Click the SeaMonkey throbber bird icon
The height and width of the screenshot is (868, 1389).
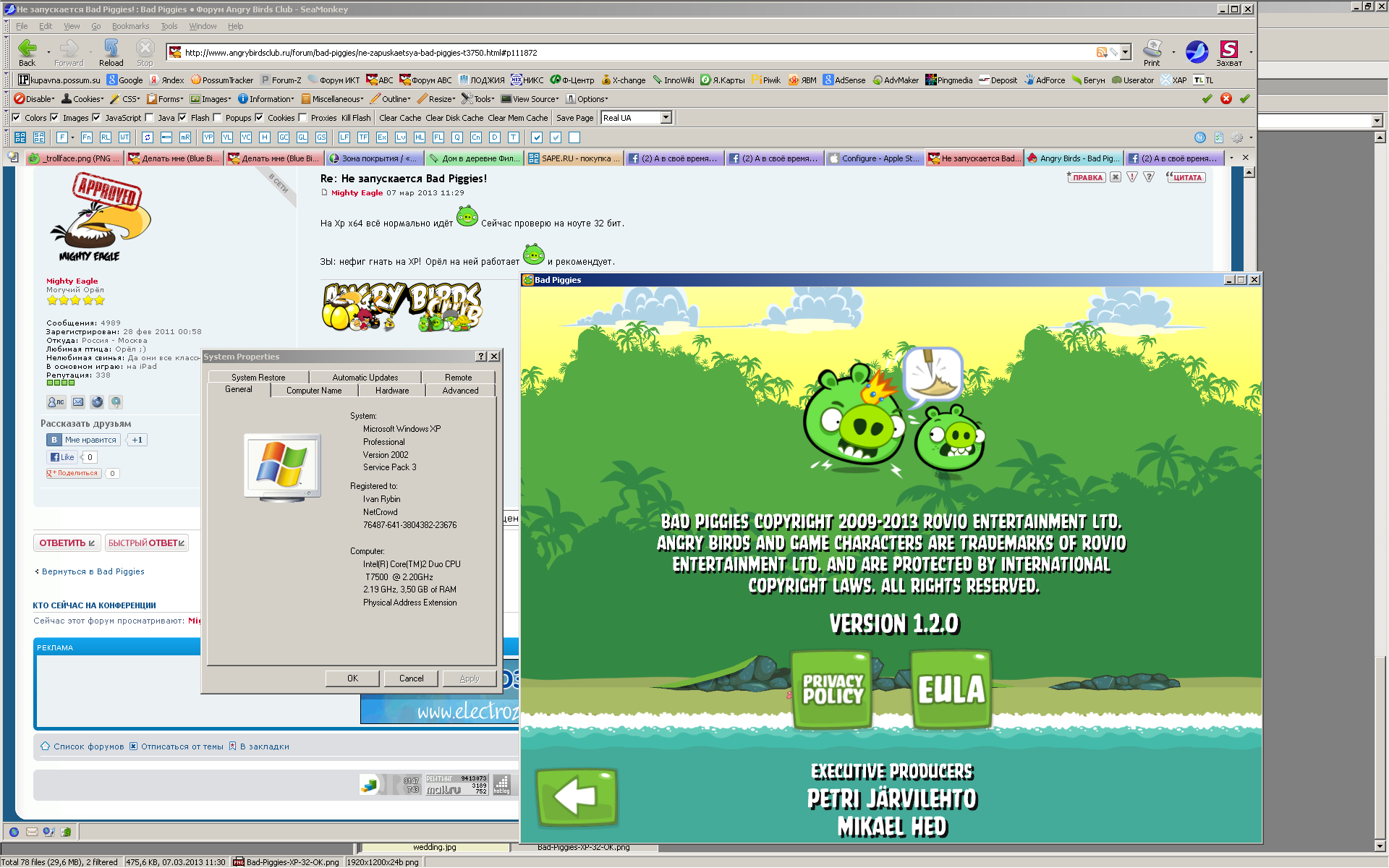tap(1197, 51)
